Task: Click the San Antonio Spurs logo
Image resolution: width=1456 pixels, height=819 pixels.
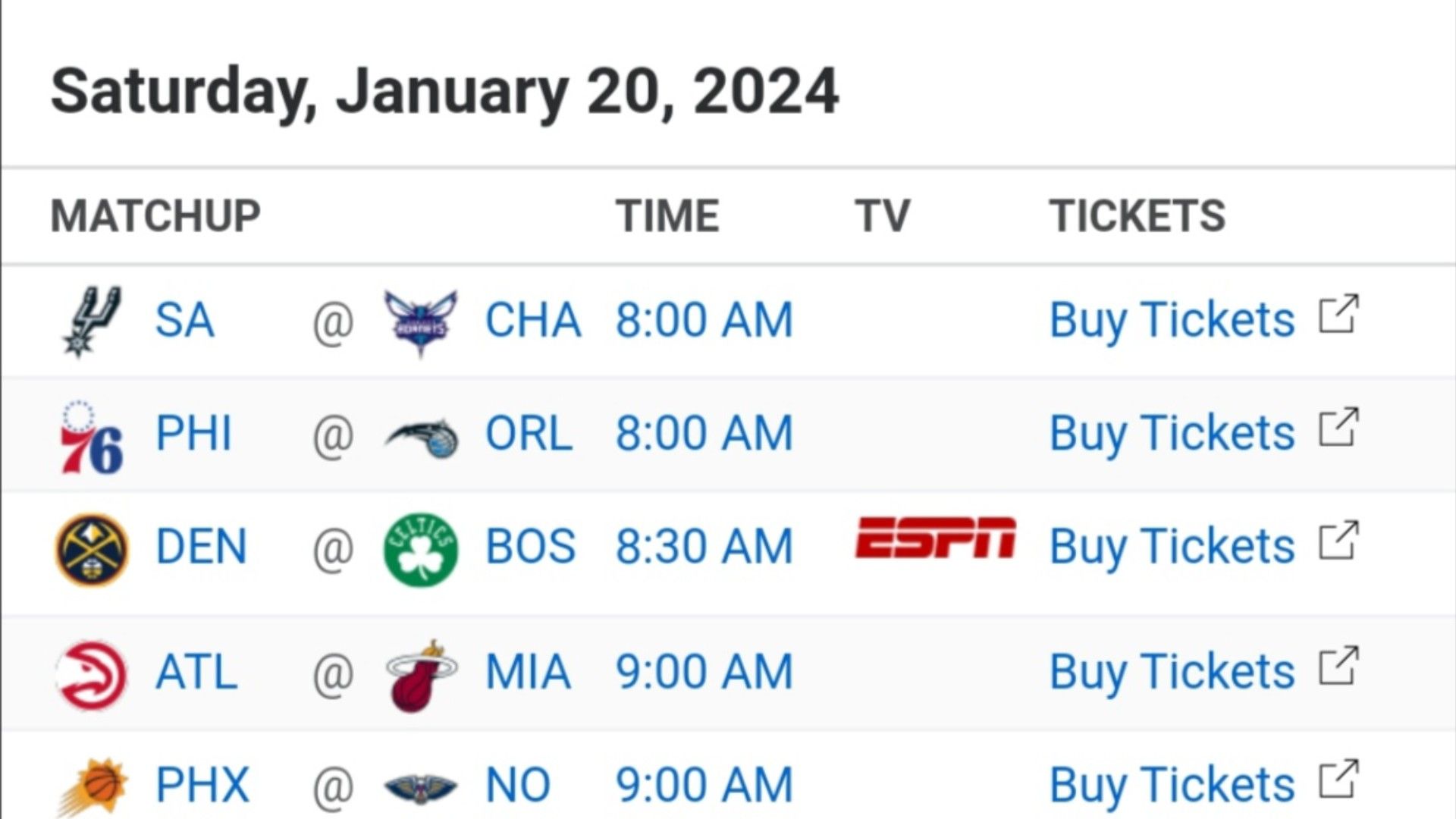Action: click(x=92, y=322)
